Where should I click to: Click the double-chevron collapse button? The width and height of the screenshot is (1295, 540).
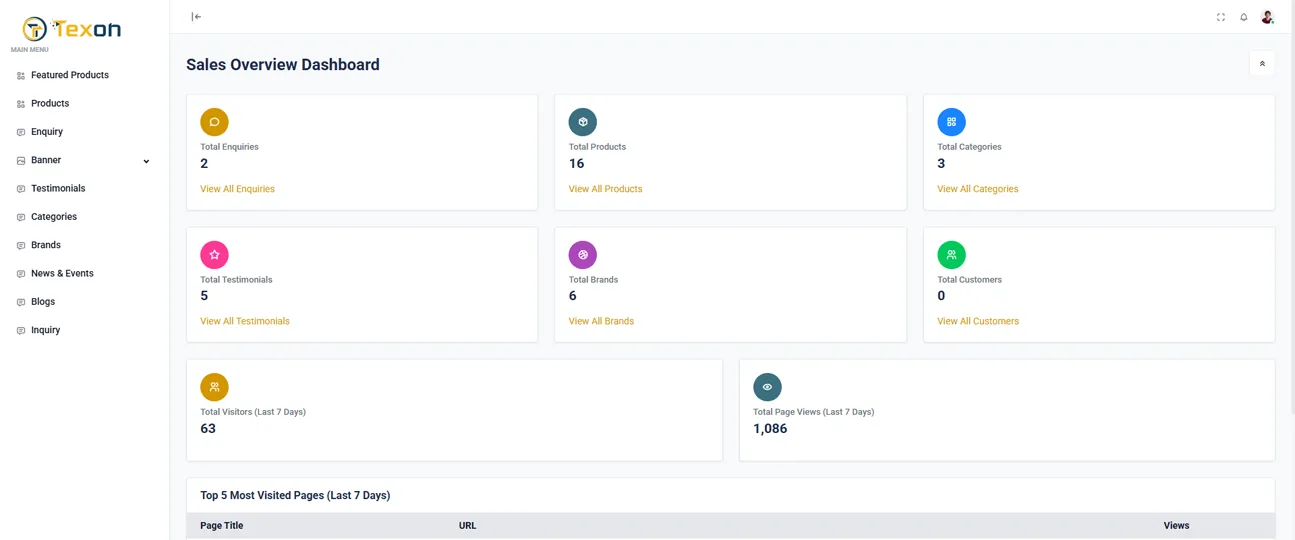pos(1262,64)
